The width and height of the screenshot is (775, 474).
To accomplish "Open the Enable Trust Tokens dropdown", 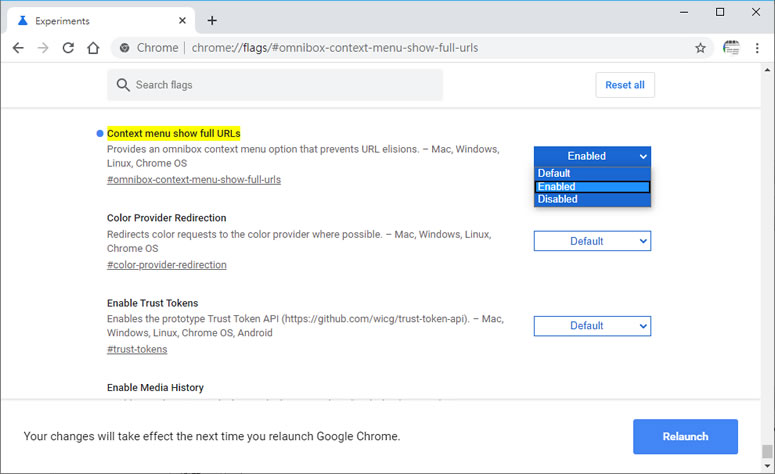I will click(x=592, y=326).
